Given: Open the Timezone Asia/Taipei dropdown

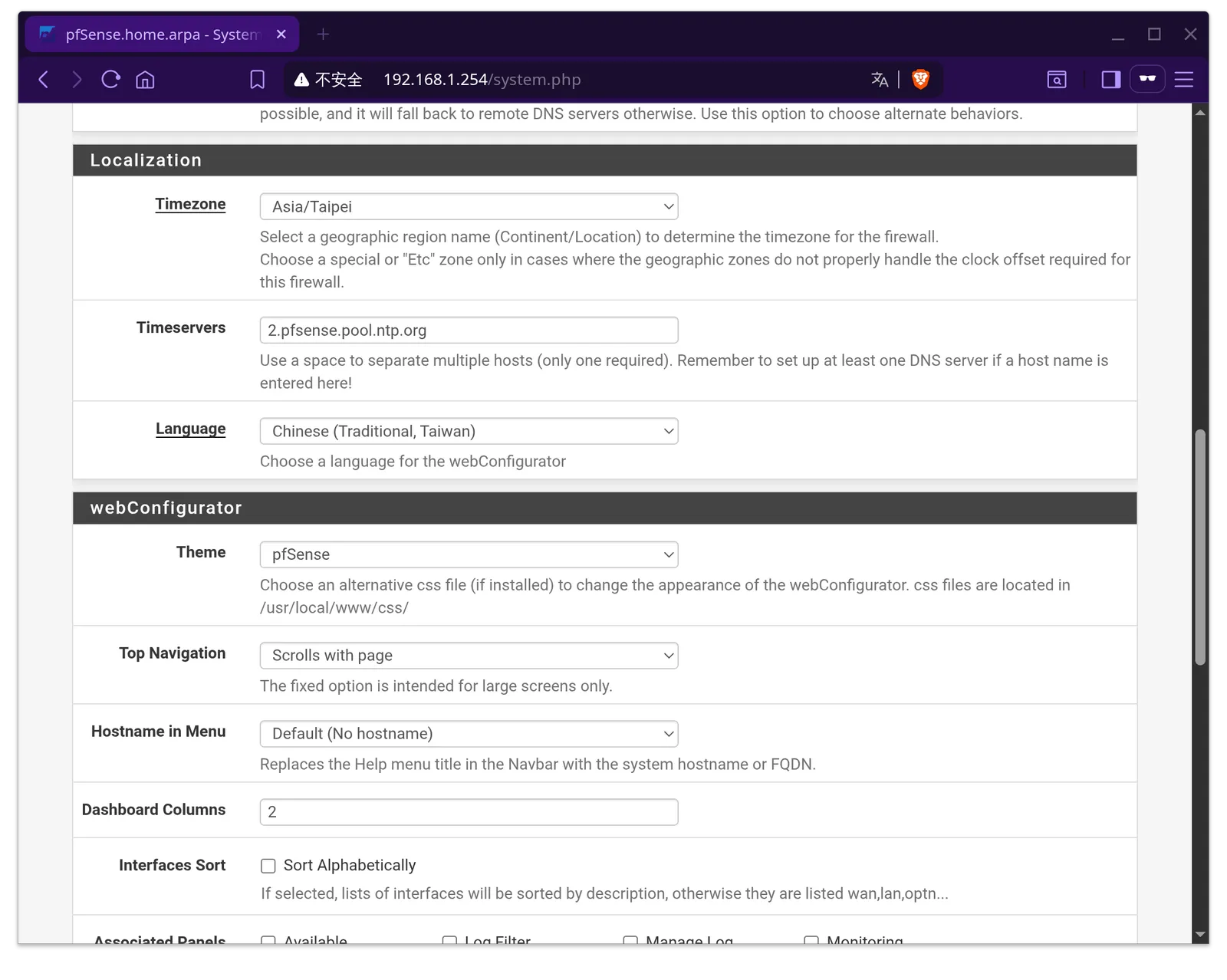Looking at the screenshot, I should coord(469,206).
